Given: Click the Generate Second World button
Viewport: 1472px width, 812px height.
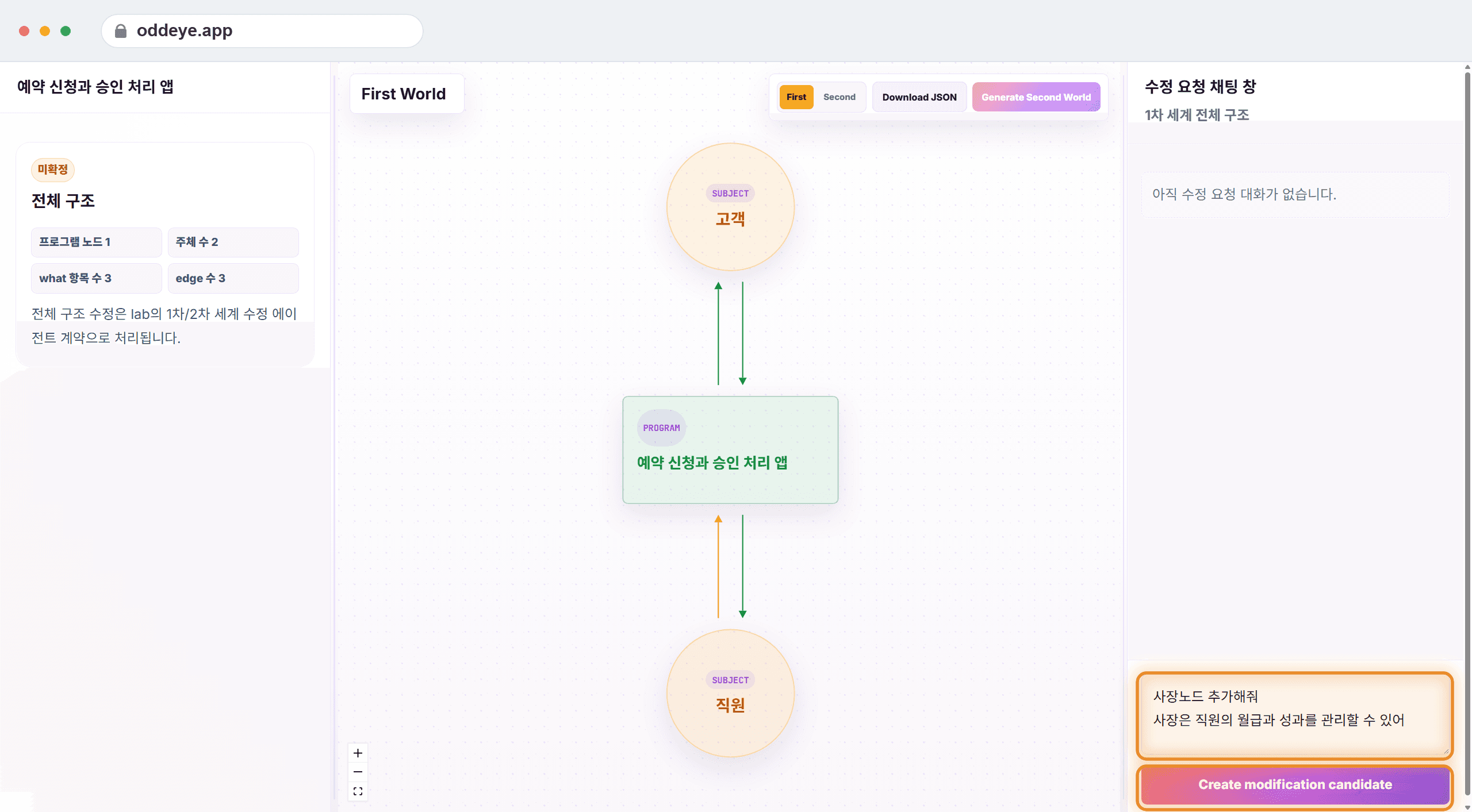Looking at the screenshot, I should pos(1036,97).
